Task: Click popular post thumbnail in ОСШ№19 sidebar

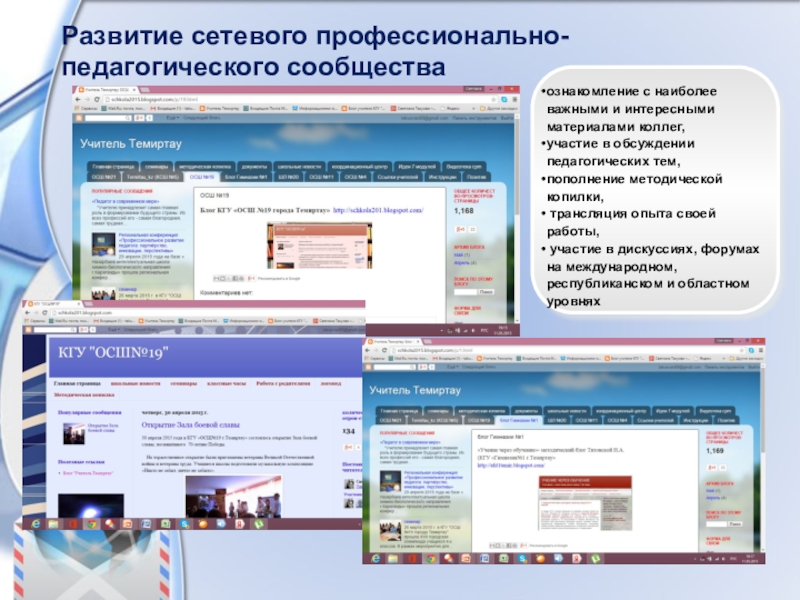Action: click(74, 434)
